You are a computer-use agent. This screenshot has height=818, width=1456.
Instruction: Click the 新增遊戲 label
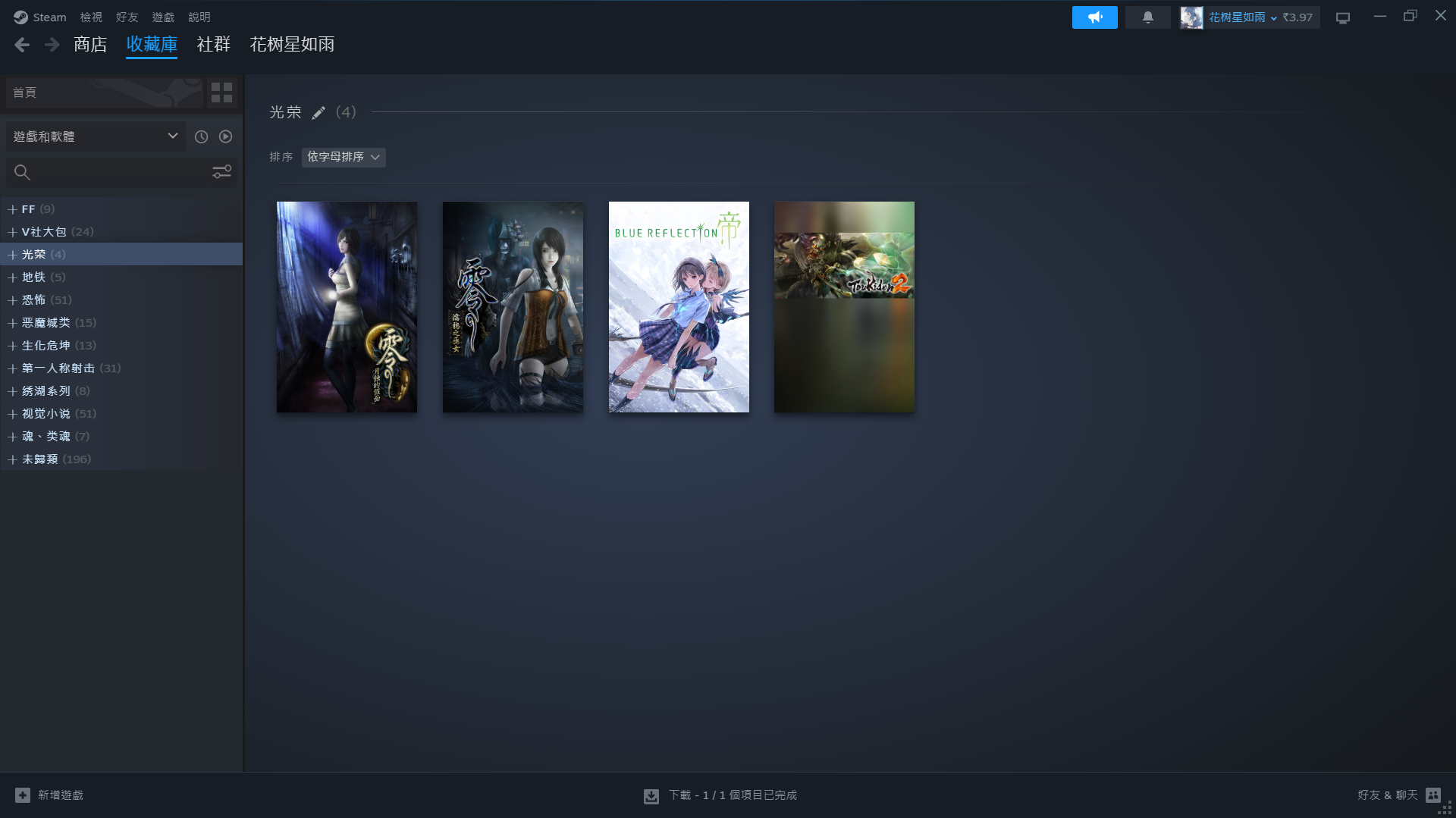[x=61, y=794]
